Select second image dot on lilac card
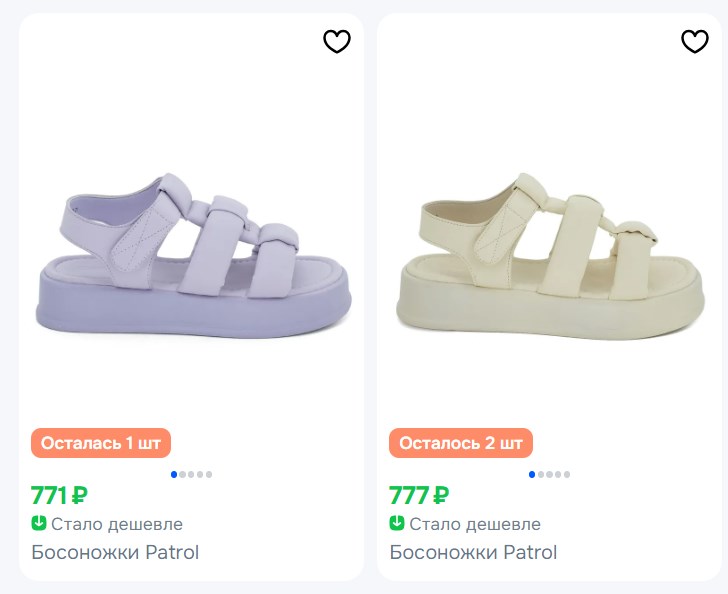Viewport: 728px width, 594px height. (183, 474)
